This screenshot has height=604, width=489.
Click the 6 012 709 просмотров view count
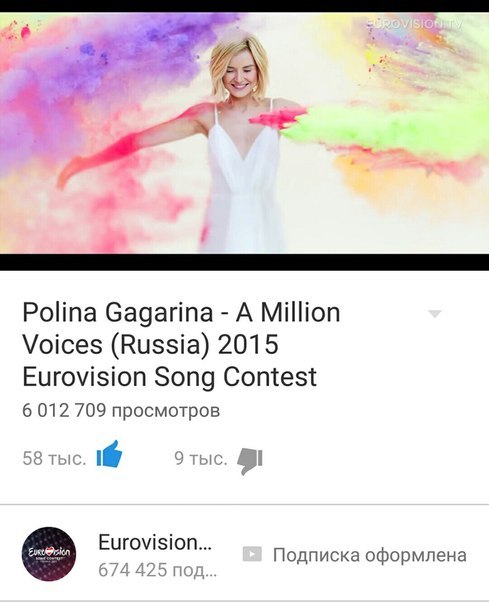(121, 410)
